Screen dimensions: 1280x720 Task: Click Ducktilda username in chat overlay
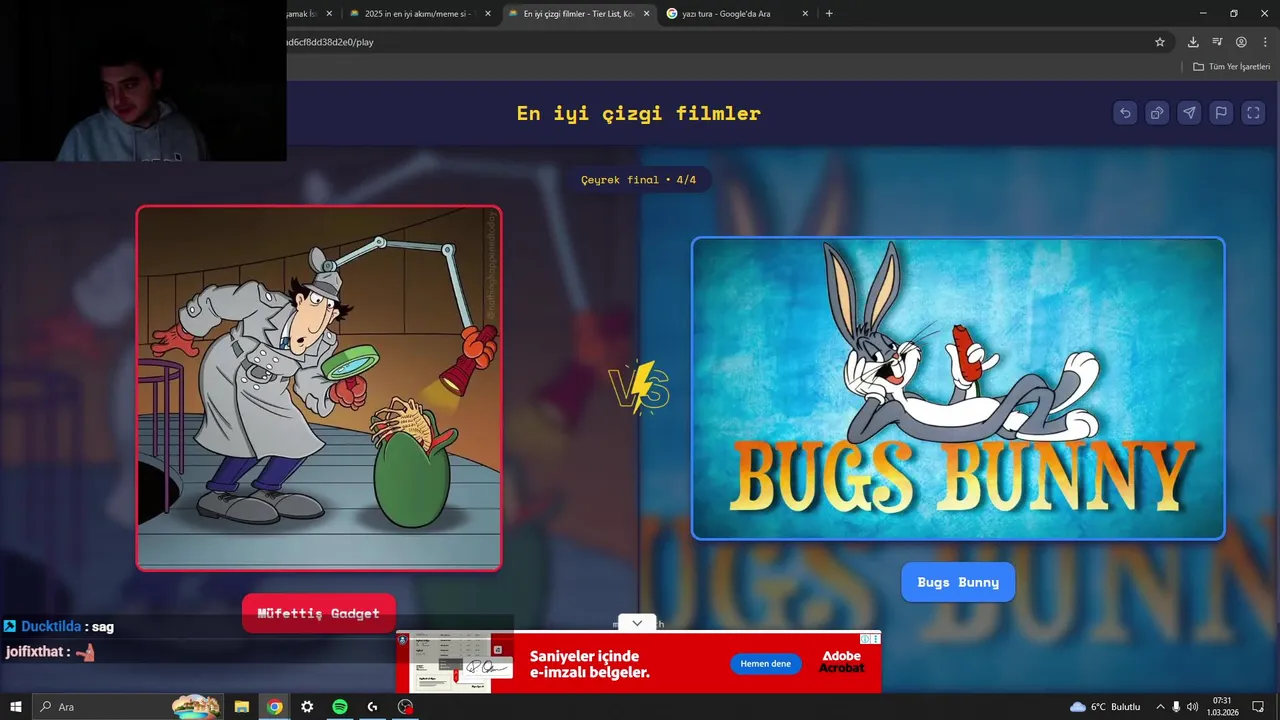pos(51,626)
